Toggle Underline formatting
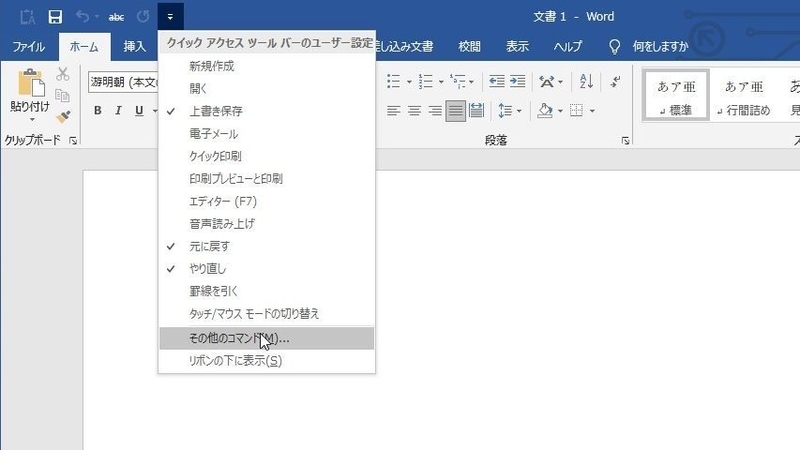 click(139, 111)
